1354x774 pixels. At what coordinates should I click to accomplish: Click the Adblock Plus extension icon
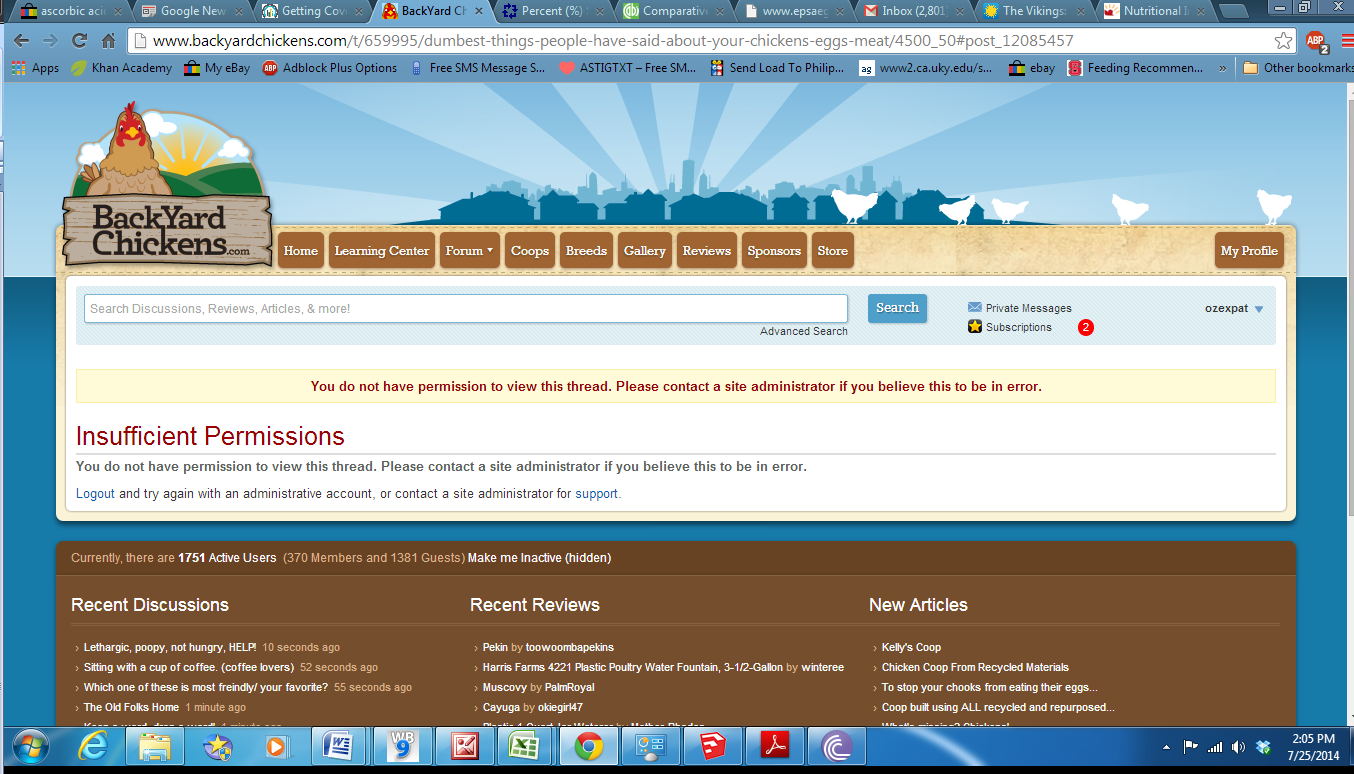[x=1316, y=41]
